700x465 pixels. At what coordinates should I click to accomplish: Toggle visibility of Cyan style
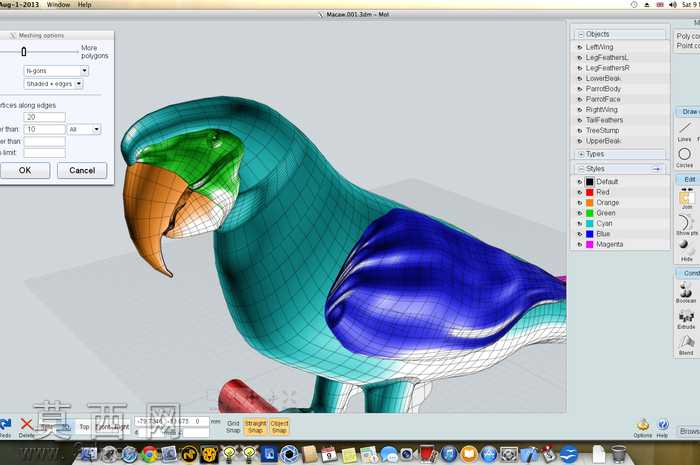tap(579, 224)
